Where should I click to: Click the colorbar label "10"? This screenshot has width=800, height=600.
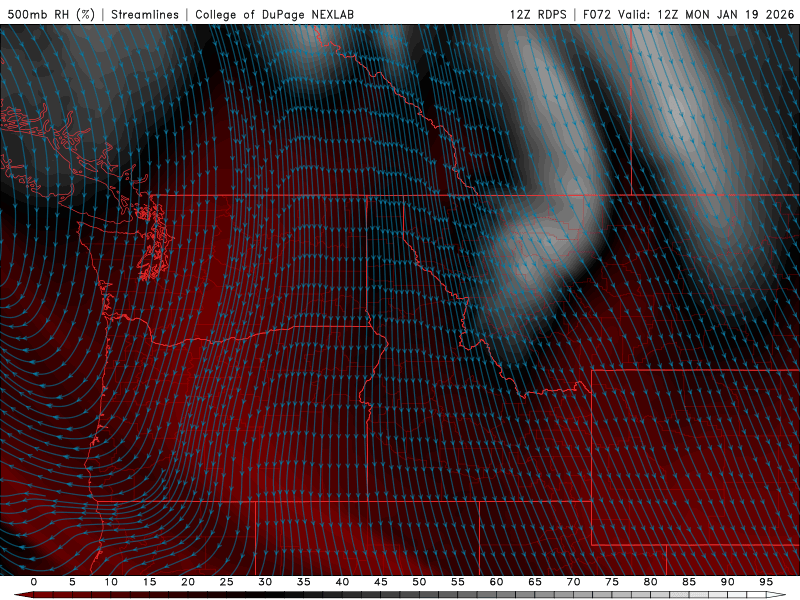click(x=111, y=582)
